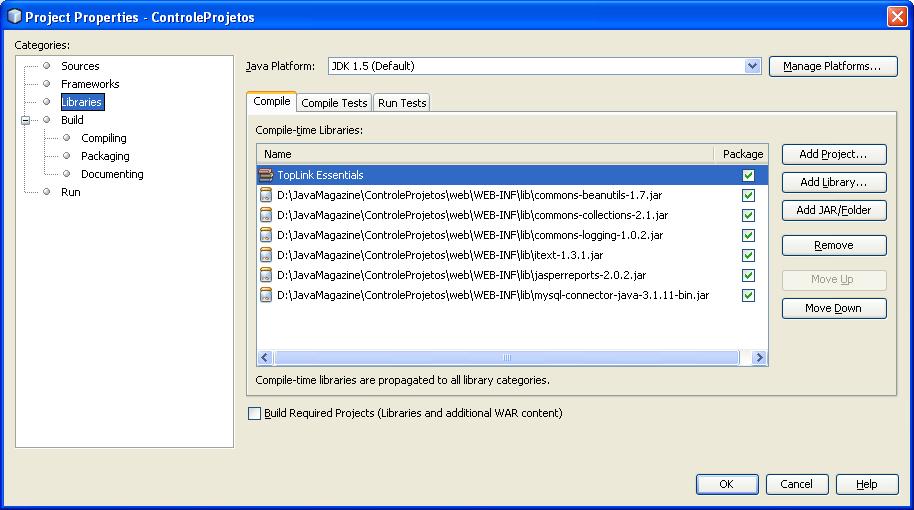This screenshot has height=510, width=914.
Task: Click the Manage Platforms button
Action: 832,66
